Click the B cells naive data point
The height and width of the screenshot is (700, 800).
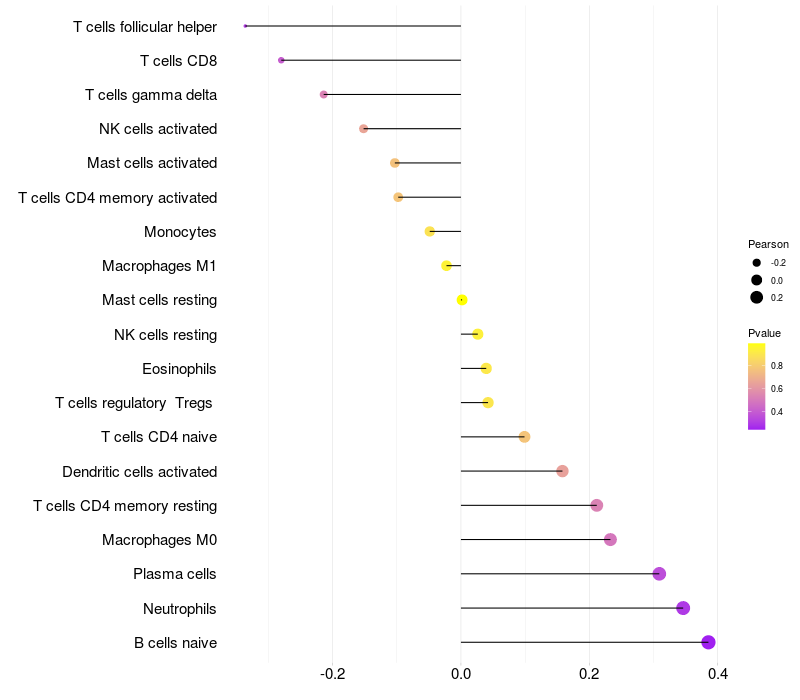tap(708, 642)
